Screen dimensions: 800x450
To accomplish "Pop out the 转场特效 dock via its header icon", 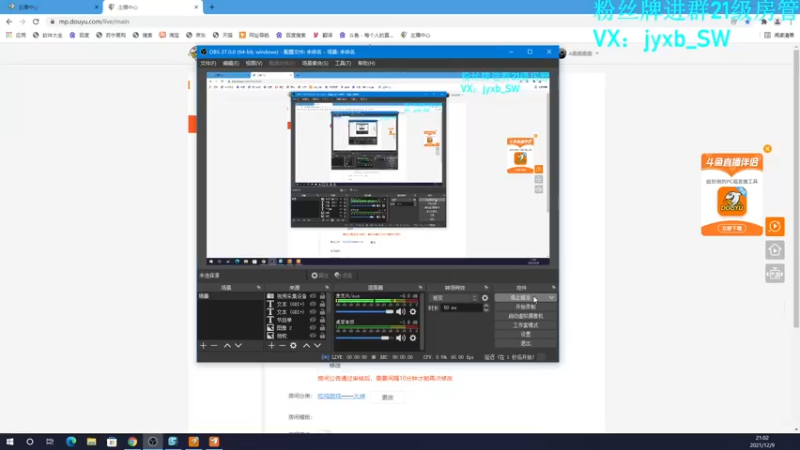I will tap(486, 288).
